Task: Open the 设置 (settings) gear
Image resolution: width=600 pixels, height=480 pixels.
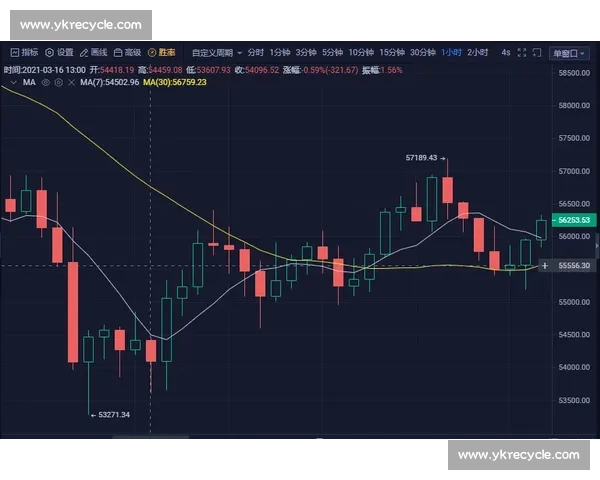Action: click(x=59, y=52)
